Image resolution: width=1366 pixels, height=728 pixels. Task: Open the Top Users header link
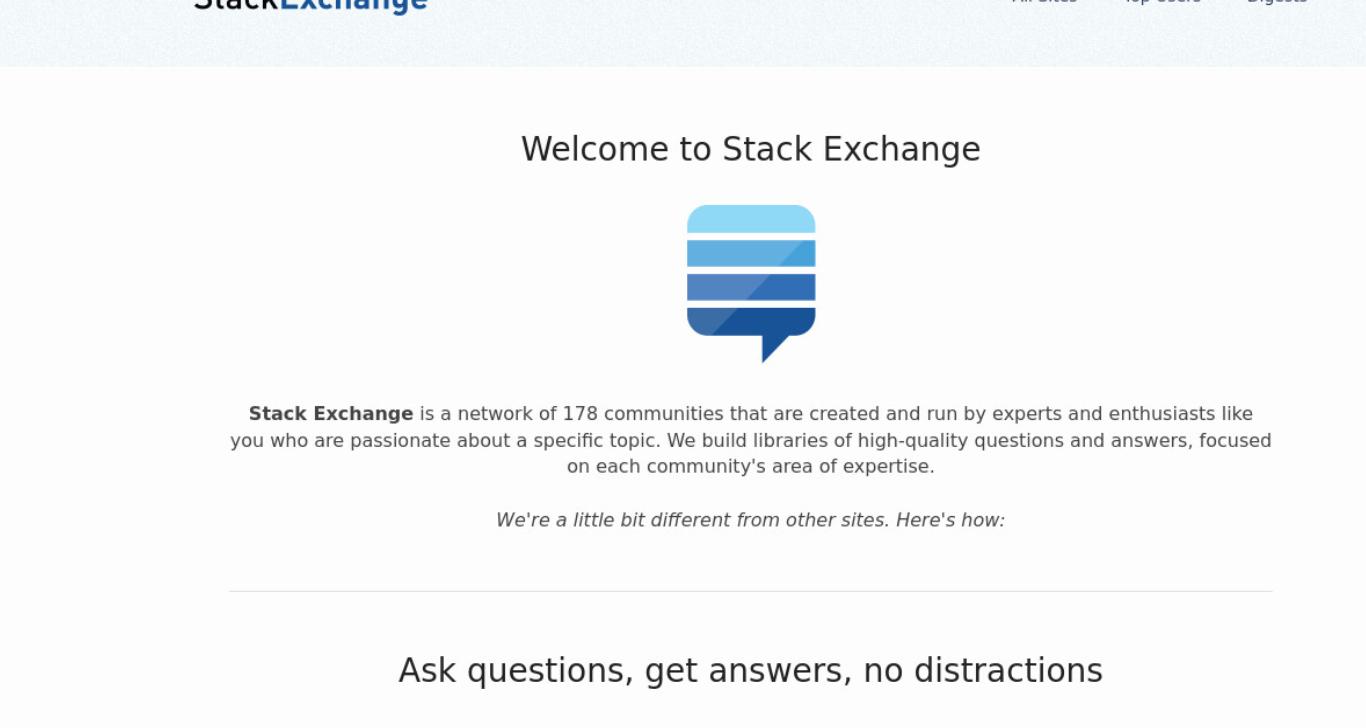[x=1161, y=3]
